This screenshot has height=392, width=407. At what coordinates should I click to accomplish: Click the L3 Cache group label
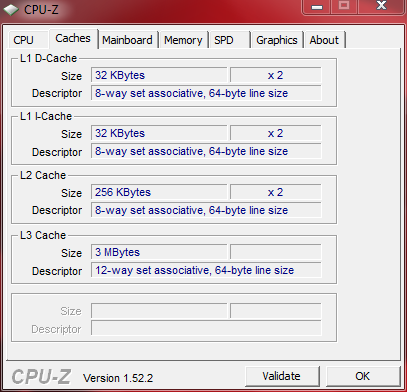click(x=43, y=235)
